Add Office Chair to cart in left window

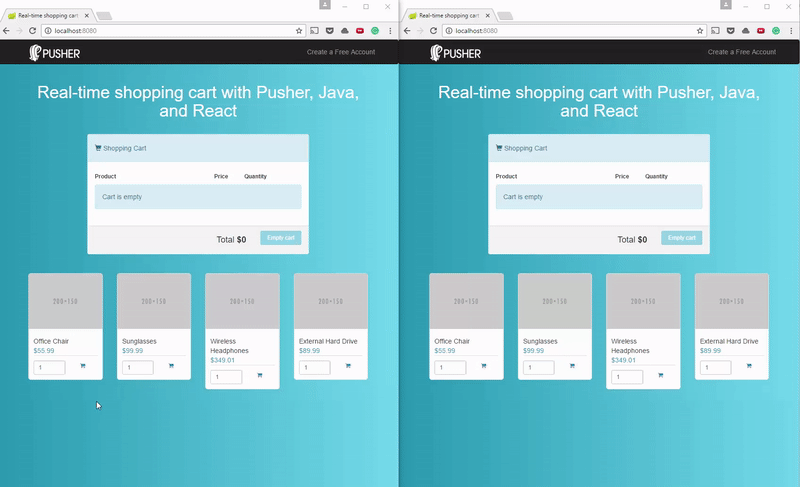(83, 366)
